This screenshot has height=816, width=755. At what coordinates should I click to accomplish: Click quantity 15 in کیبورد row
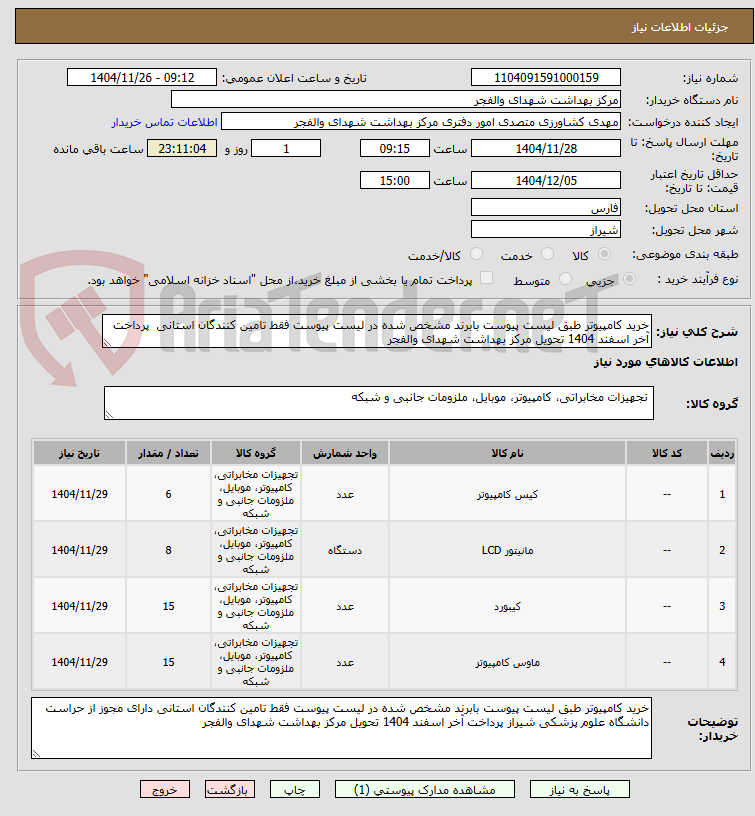(x=168, y=606)
